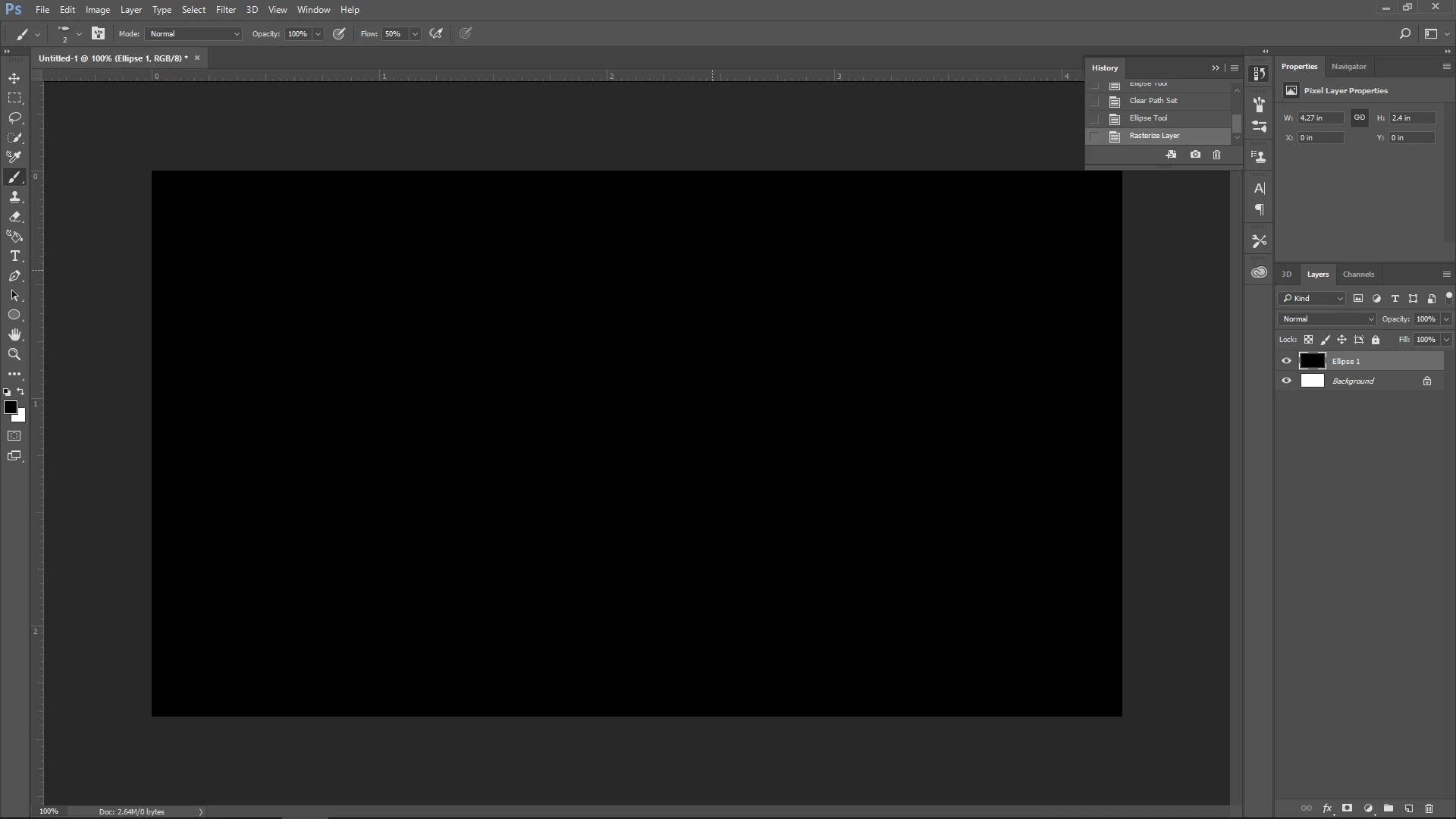Click the foreground color swatch

tap(11, 408)
